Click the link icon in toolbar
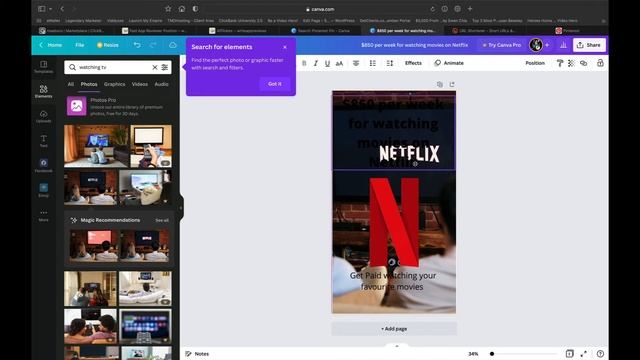The image size is (640, 360). click(584, 63)
